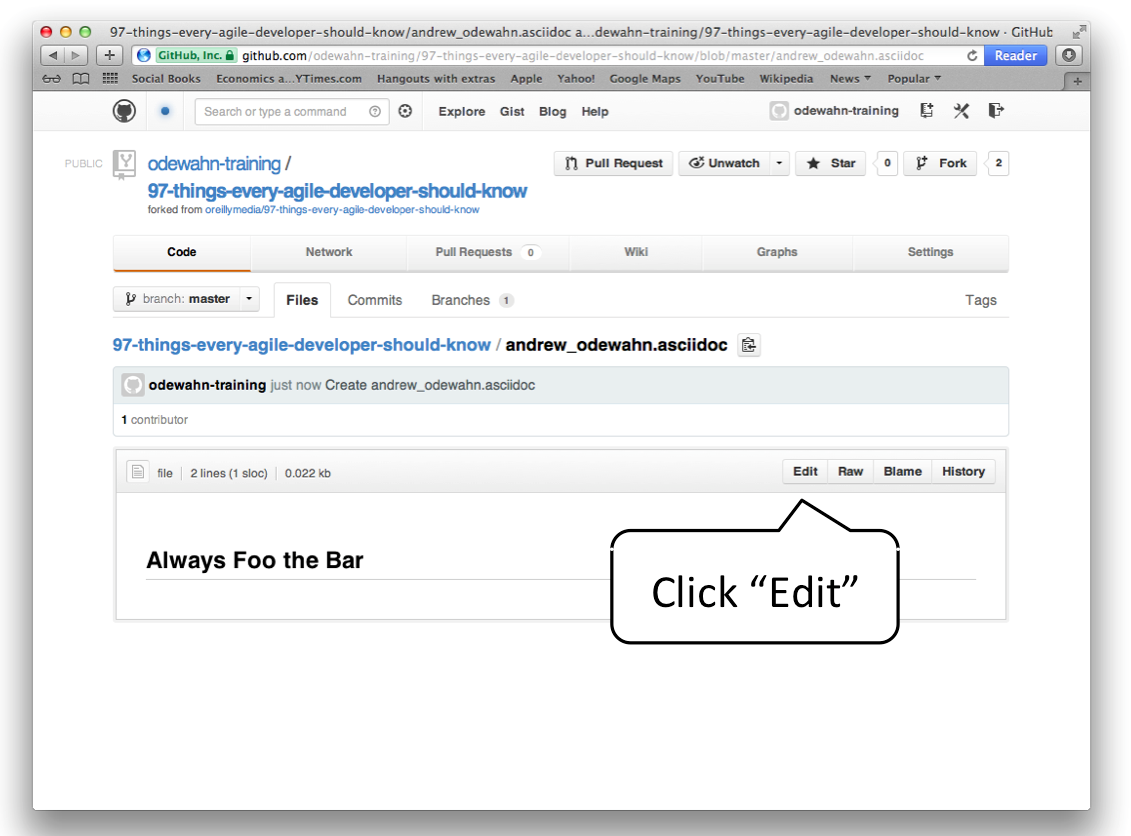Open the Tags link
This screenshot has height=836, width=1131.
point(981,300)
